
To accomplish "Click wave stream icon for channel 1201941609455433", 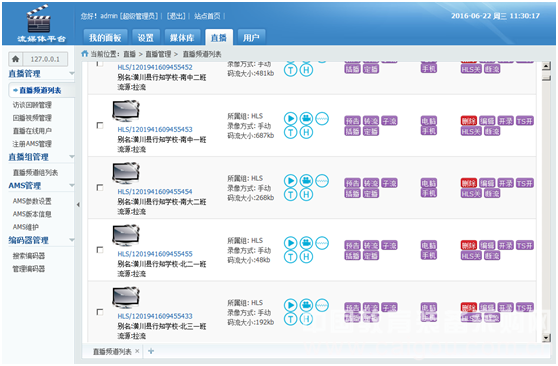I will (x=322, y=305).
